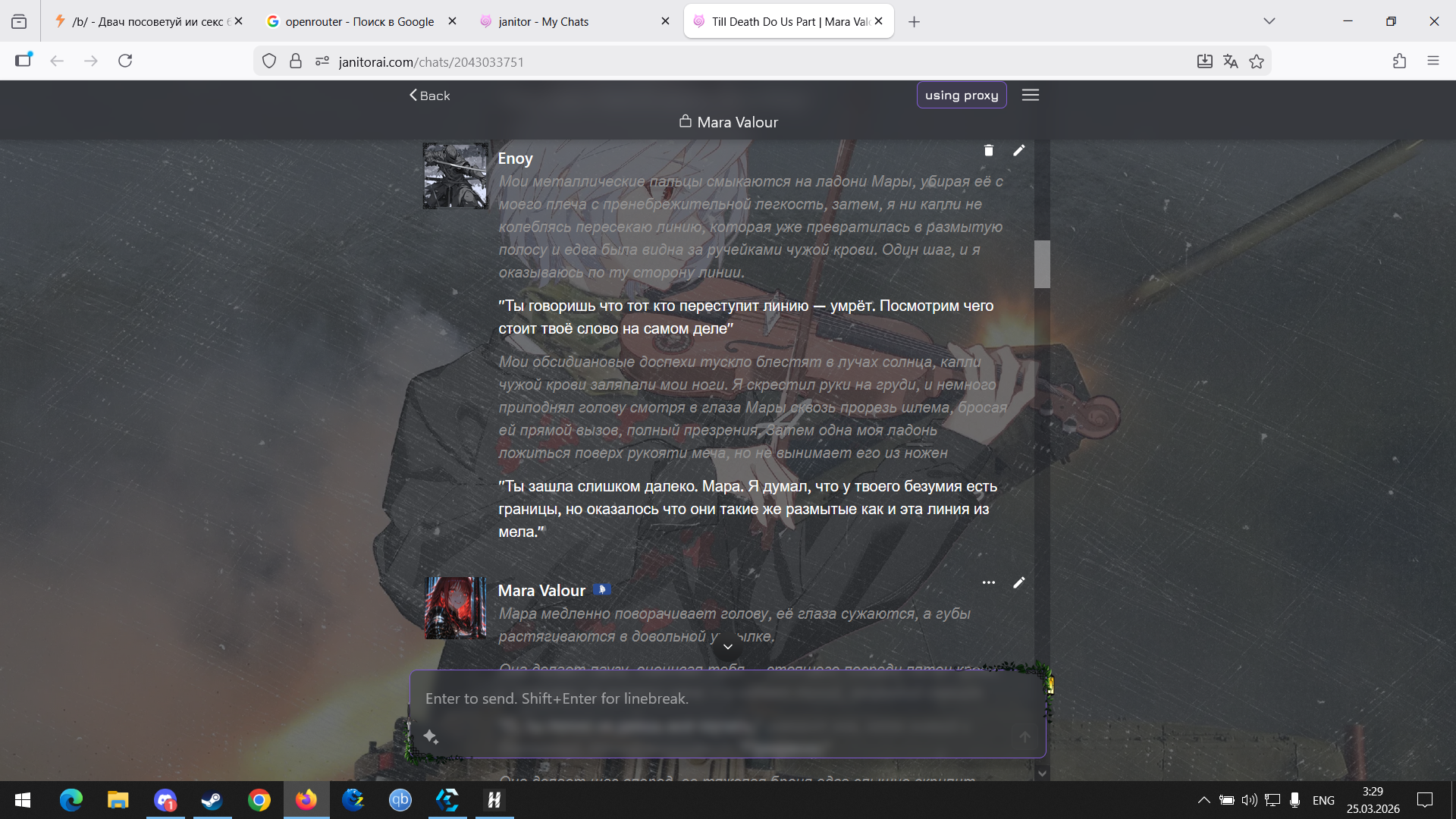Click the ENG language indicator in taskbar
1456x819 pixels.
(1323, 800)
